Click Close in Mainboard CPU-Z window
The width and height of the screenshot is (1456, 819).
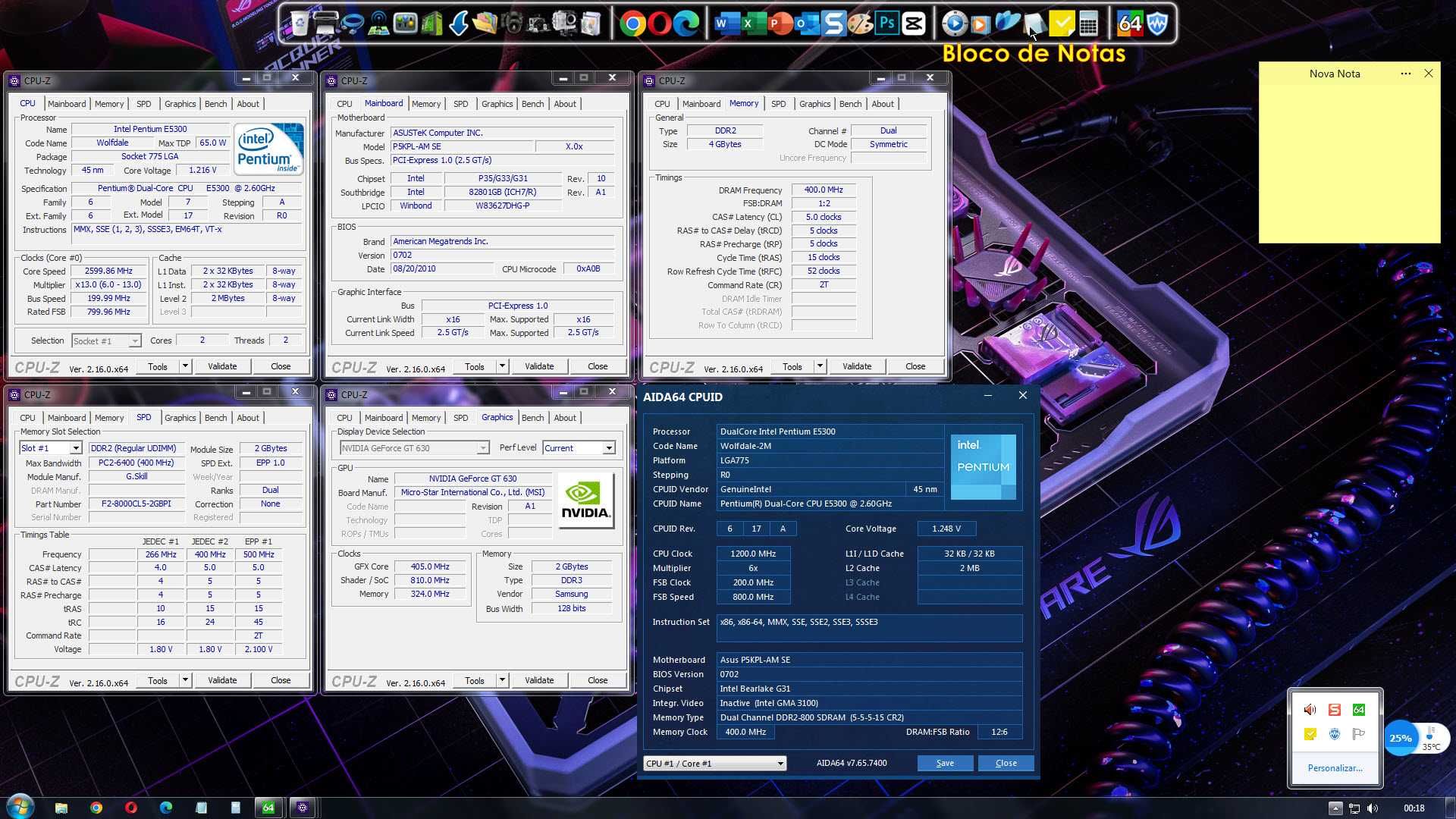click(x=598, y=366)
